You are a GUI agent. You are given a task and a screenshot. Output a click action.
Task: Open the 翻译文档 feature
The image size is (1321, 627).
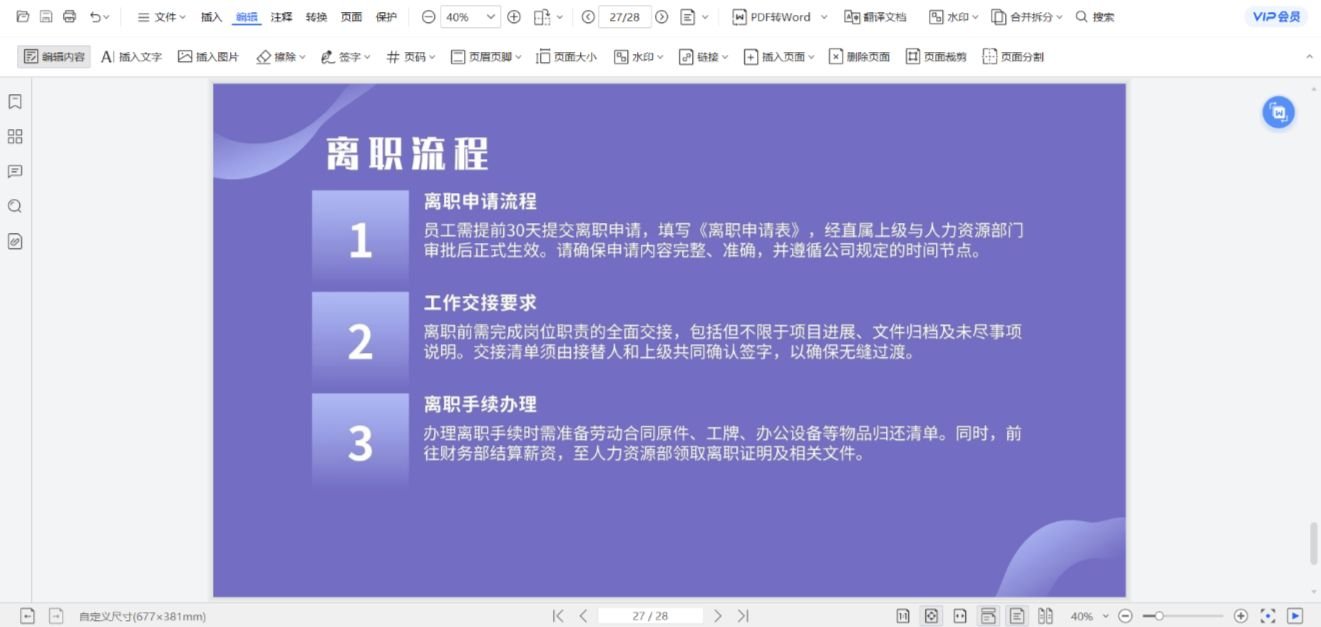pos(874,17)
